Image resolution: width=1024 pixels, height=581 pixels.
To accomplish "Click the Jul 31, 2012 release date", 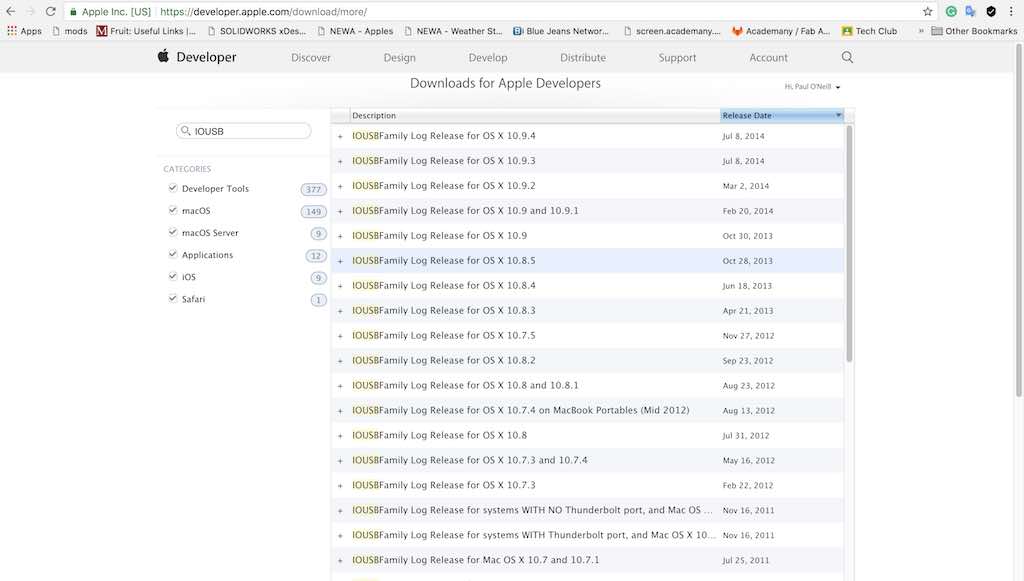I will [x=746, y=436].
